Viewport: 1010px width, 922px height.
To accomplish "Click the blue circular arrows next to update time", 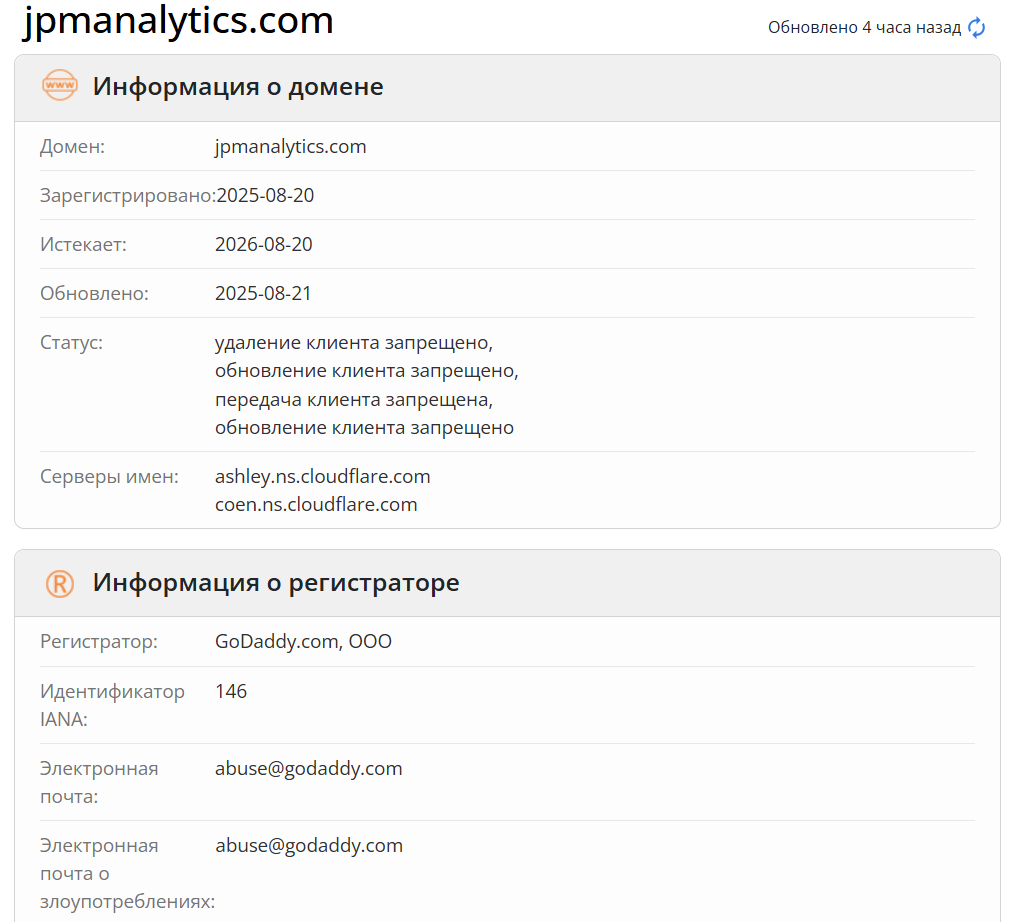I will 976,27.
